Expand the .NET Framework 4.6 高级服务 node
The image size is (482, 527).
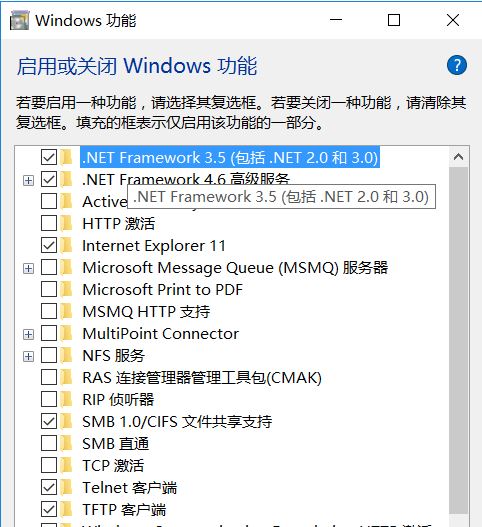[x=29, y=180]
